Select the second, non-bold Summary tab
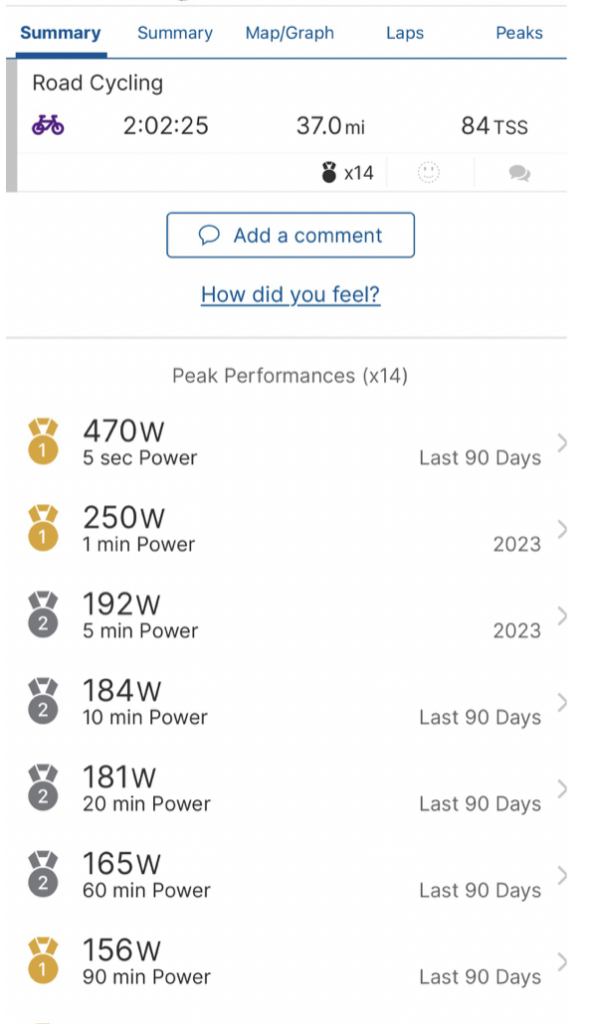This screenshot has width=589, height=1024. tap(175, 33)
